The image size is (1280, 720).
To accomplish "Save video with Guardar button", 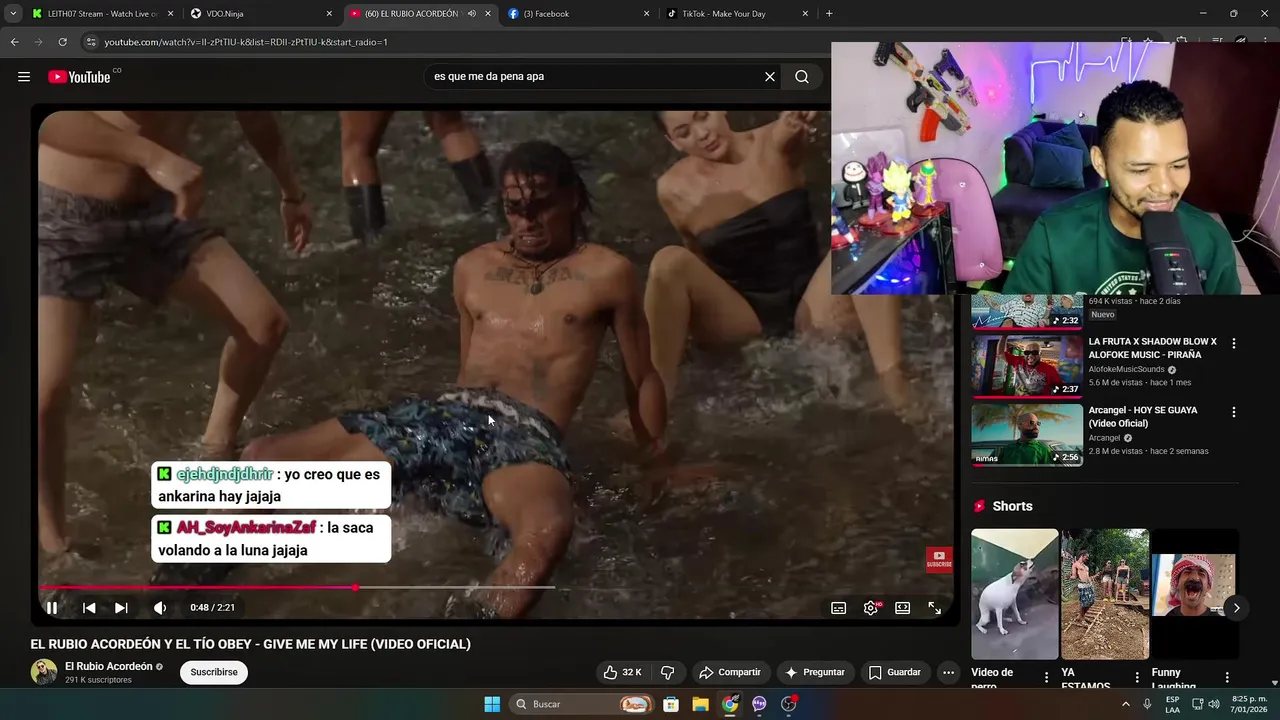I will tap(895, 672).
